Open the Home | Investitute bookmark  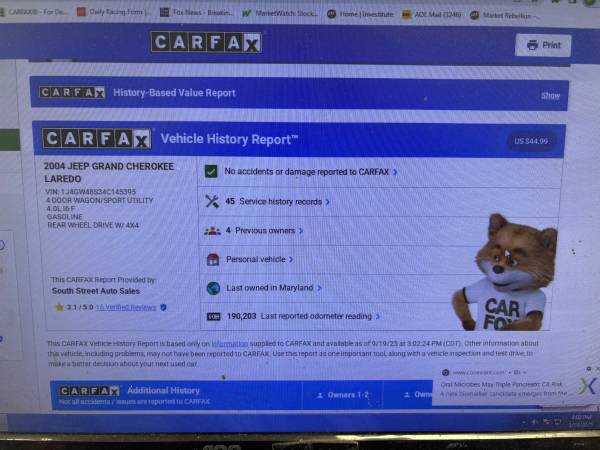[x=360, y=14]
